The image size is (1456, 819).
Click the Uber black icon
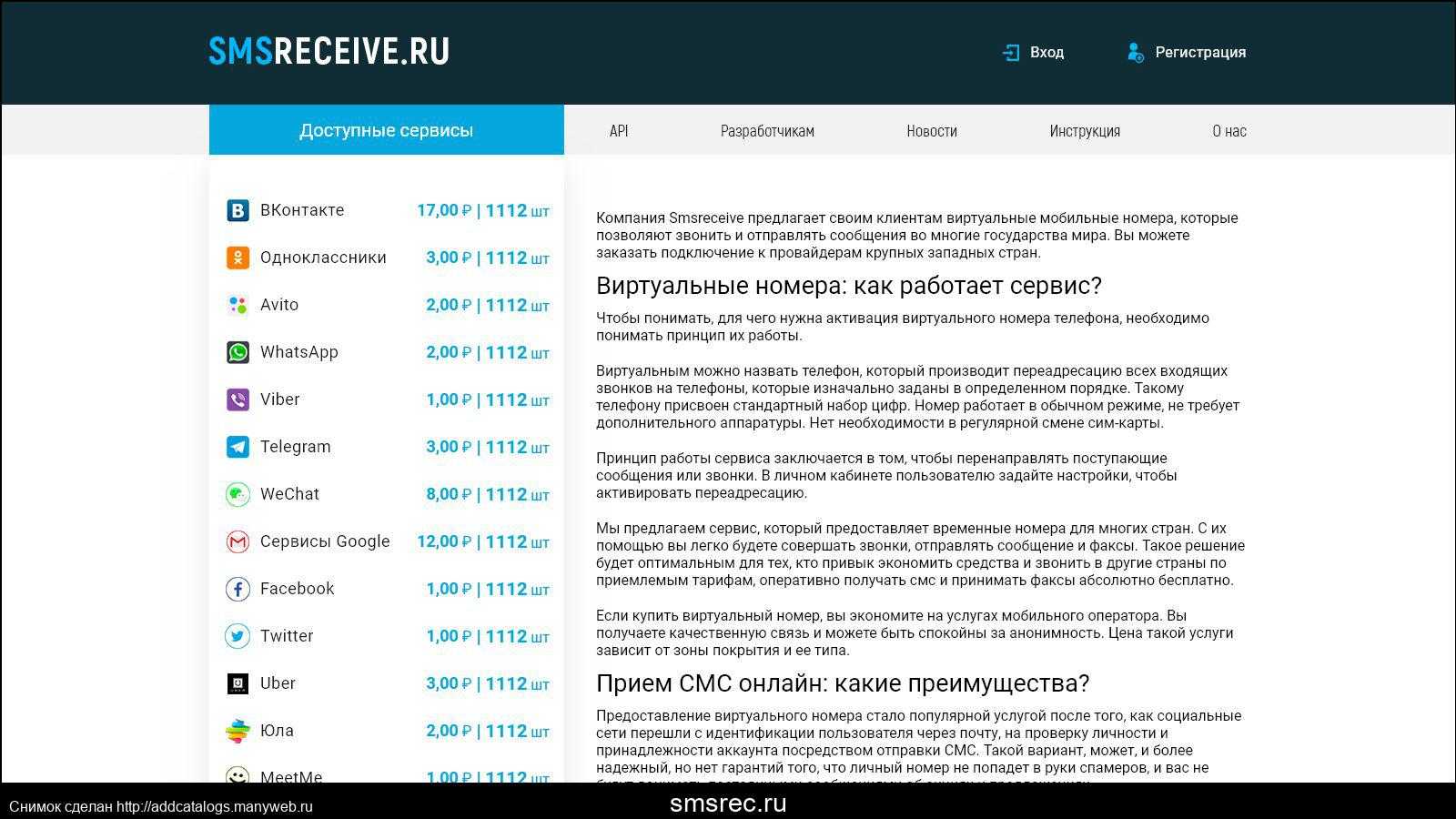tap(238, 683)
